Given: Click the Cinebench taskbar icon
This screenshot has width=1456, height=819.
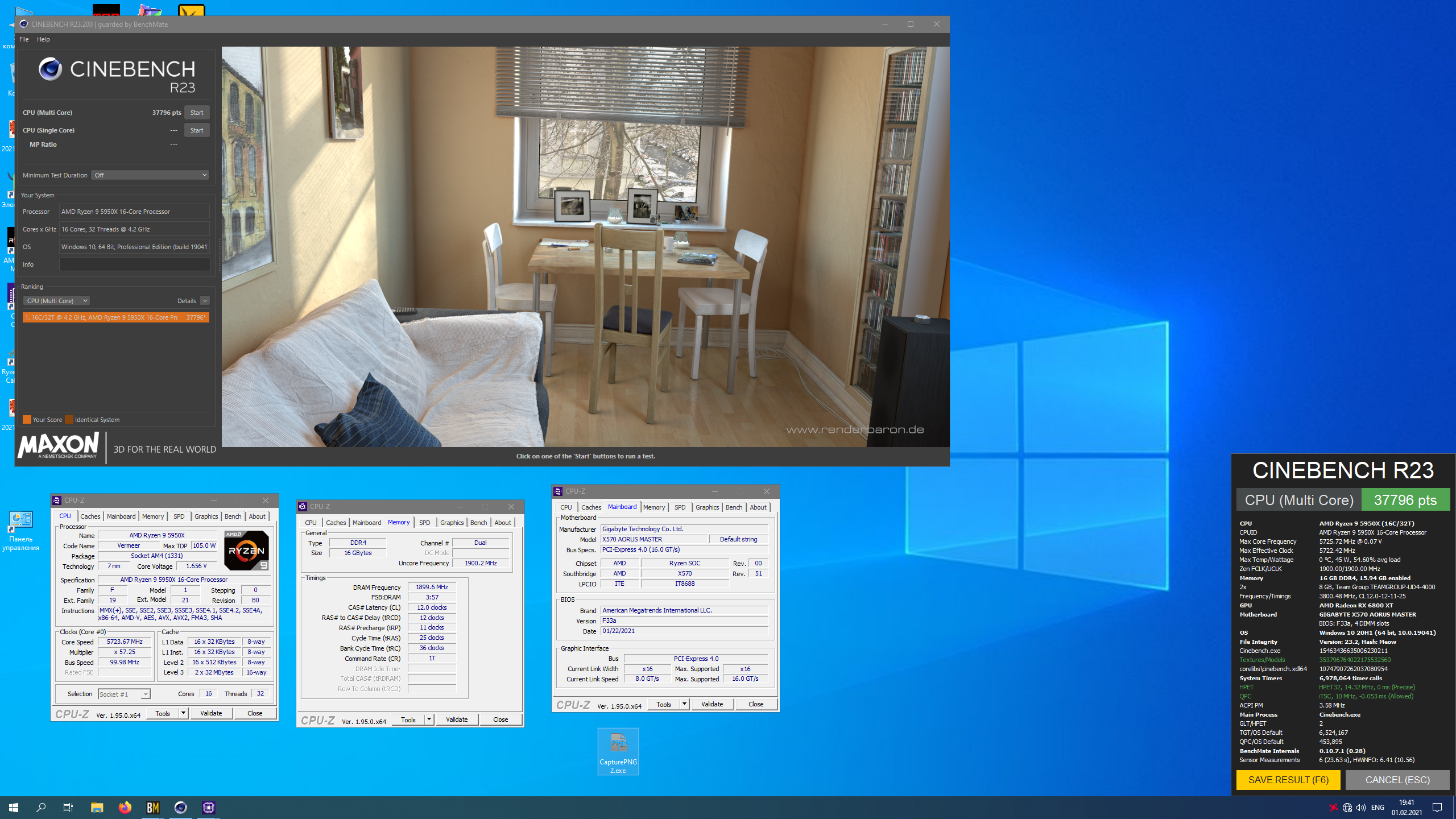Looking at the screenshot, I should (x=181, y=807).
